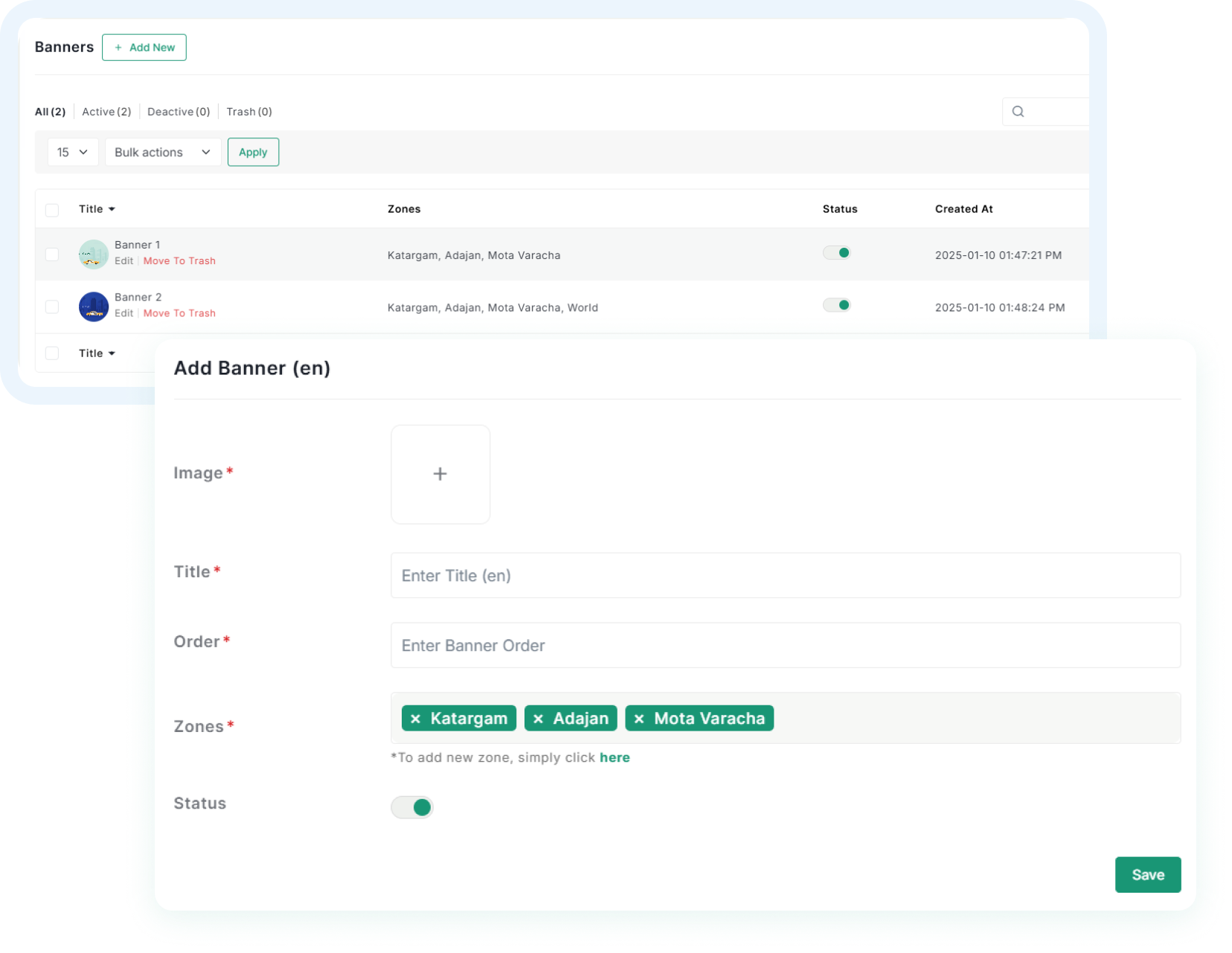Click the Banner 2 thumbnail image
This screenshot has height=953, width=1232.
pyautogui.click(x=94, y=307)
